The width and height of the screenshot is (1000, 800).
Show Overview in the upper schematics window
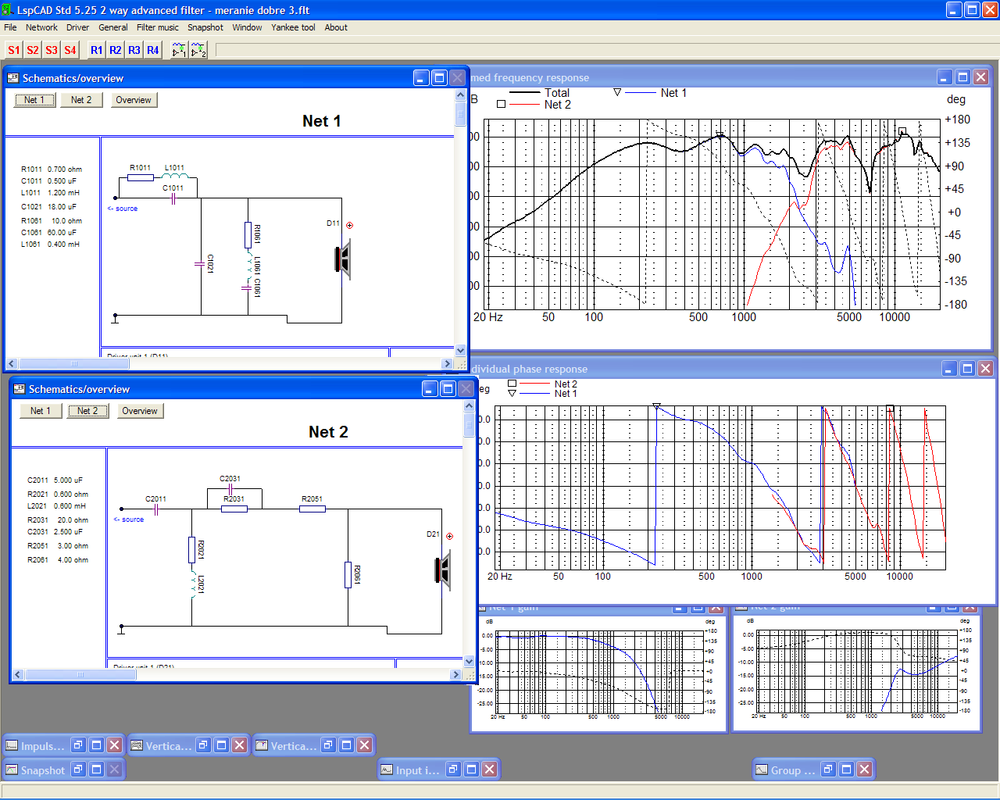pos(133,100)
